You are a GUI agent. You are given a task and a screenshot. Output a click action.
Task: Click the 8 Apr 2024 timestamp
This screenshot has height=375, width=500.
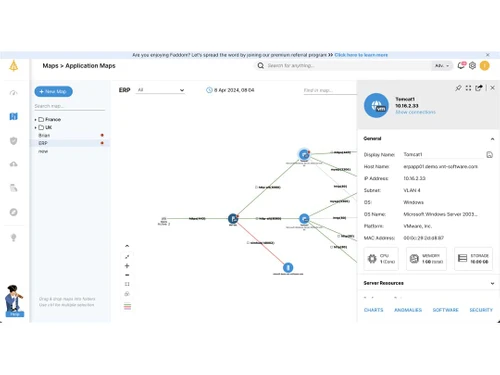(x=234, y=90)
